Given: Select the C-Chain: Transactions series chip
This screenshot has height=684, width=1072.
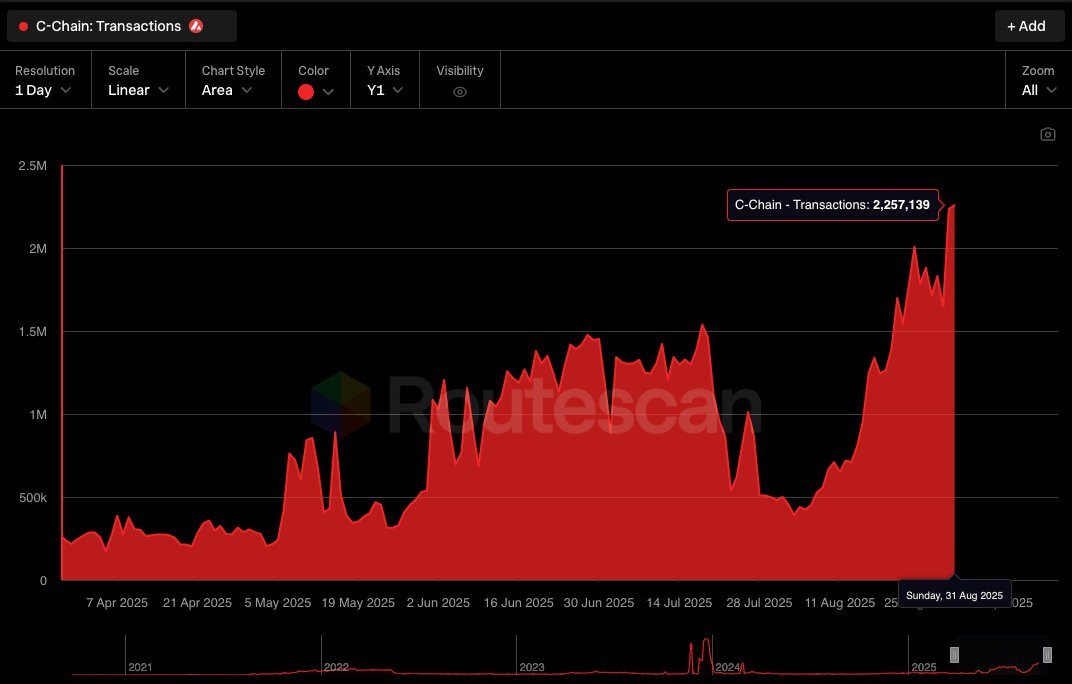Looking at the screenshot, I should 122,26.
